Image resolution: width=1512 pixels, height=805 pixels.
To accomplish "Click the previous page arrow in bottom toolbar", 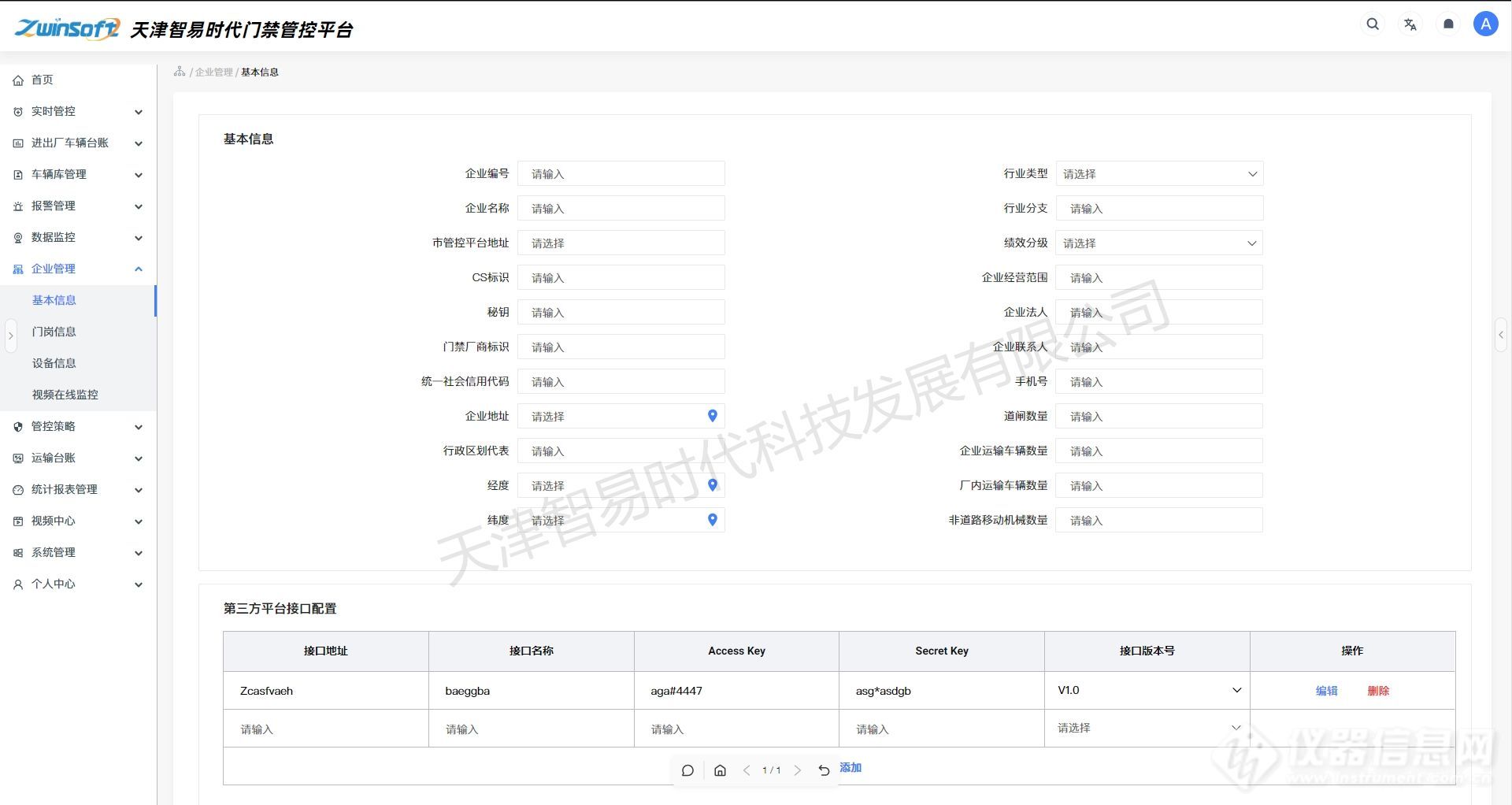I will 747,770.
